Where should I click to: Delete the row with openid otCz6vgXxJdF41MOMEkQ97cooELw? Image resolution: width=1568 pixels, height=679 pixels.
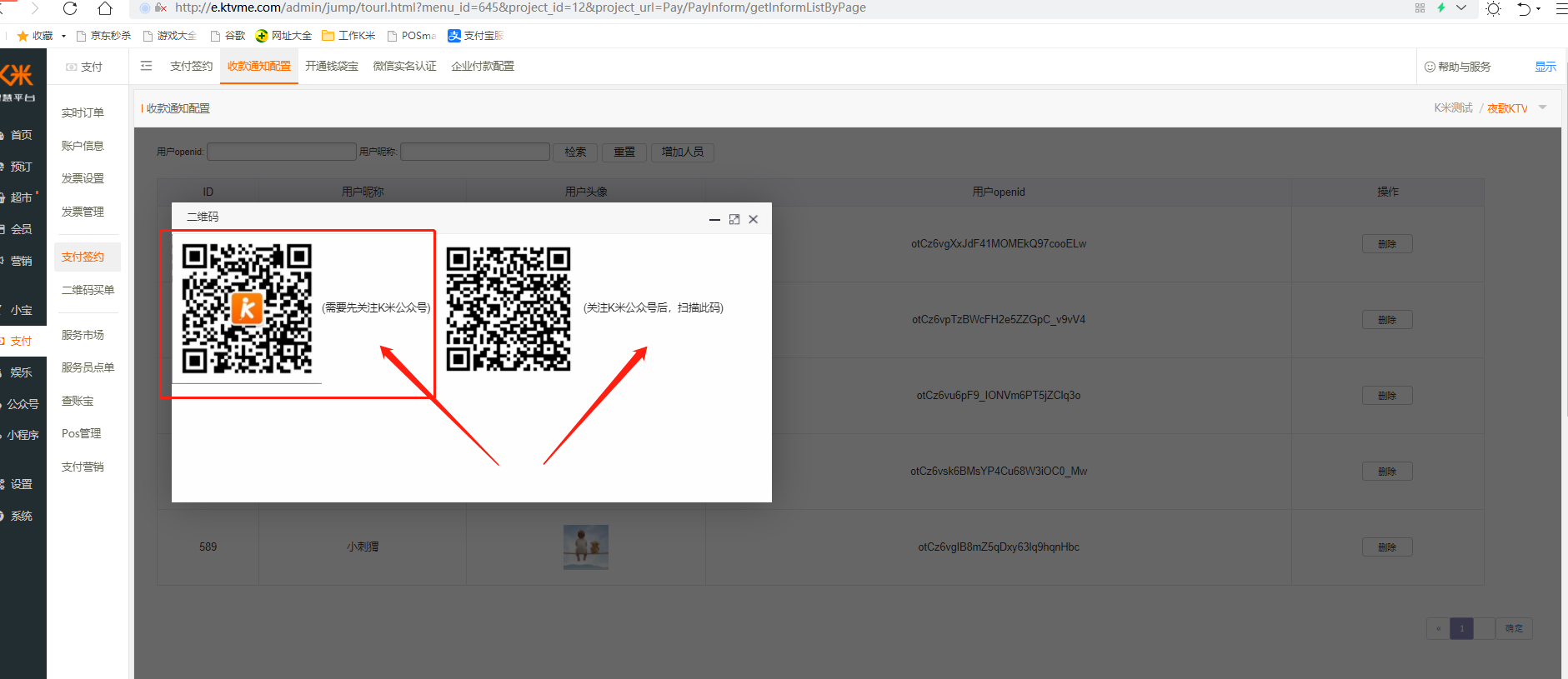tap(1387, 244)
